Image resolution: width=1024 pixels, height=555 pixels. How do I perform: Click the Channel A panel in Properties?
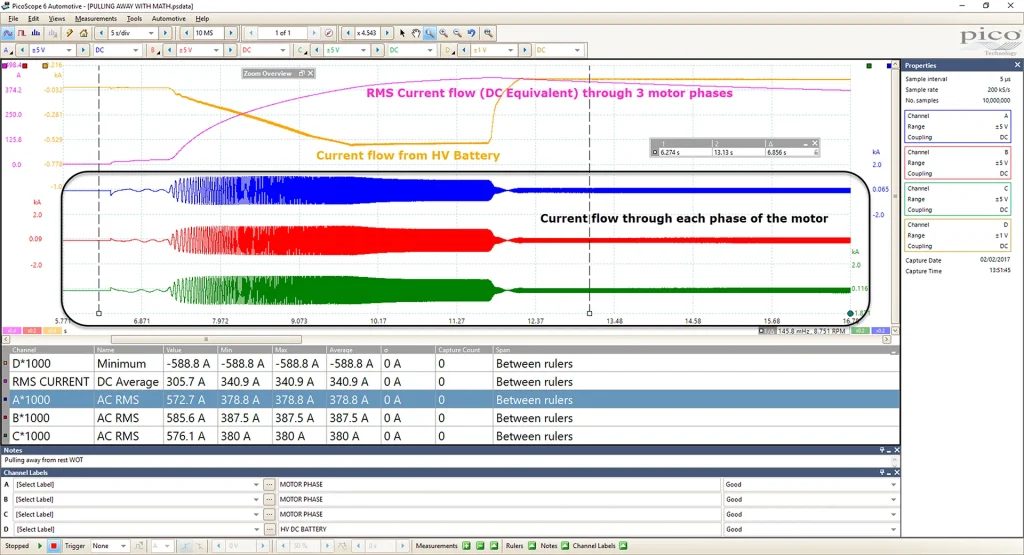pos(957,127)
